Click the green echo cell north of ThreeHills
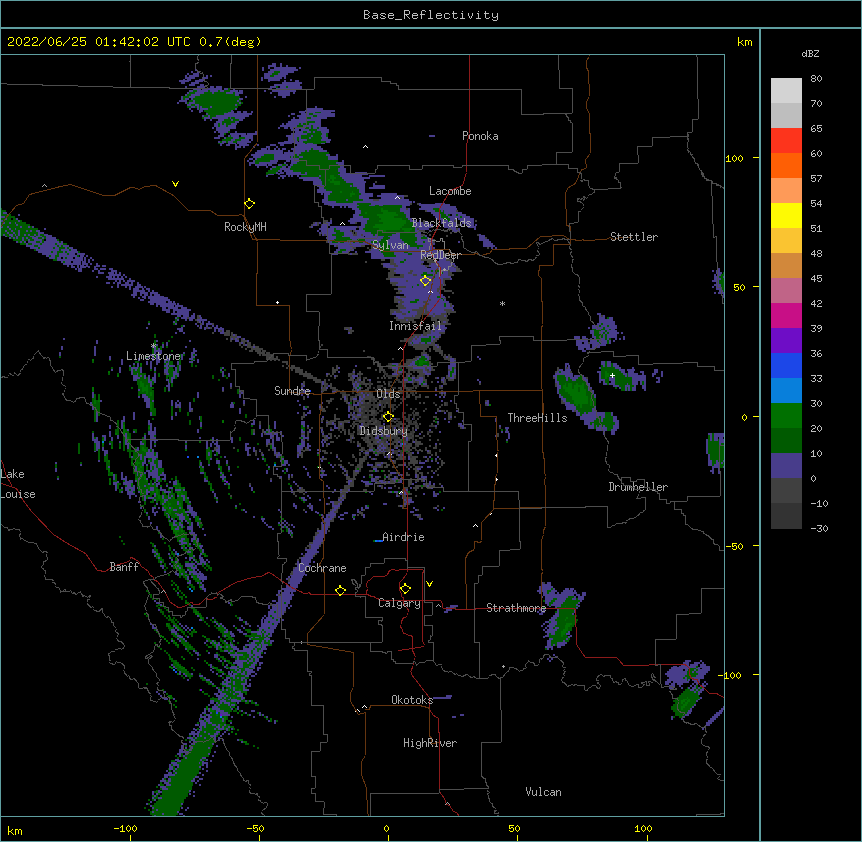862x842 pixels. [x=576, y=391]
